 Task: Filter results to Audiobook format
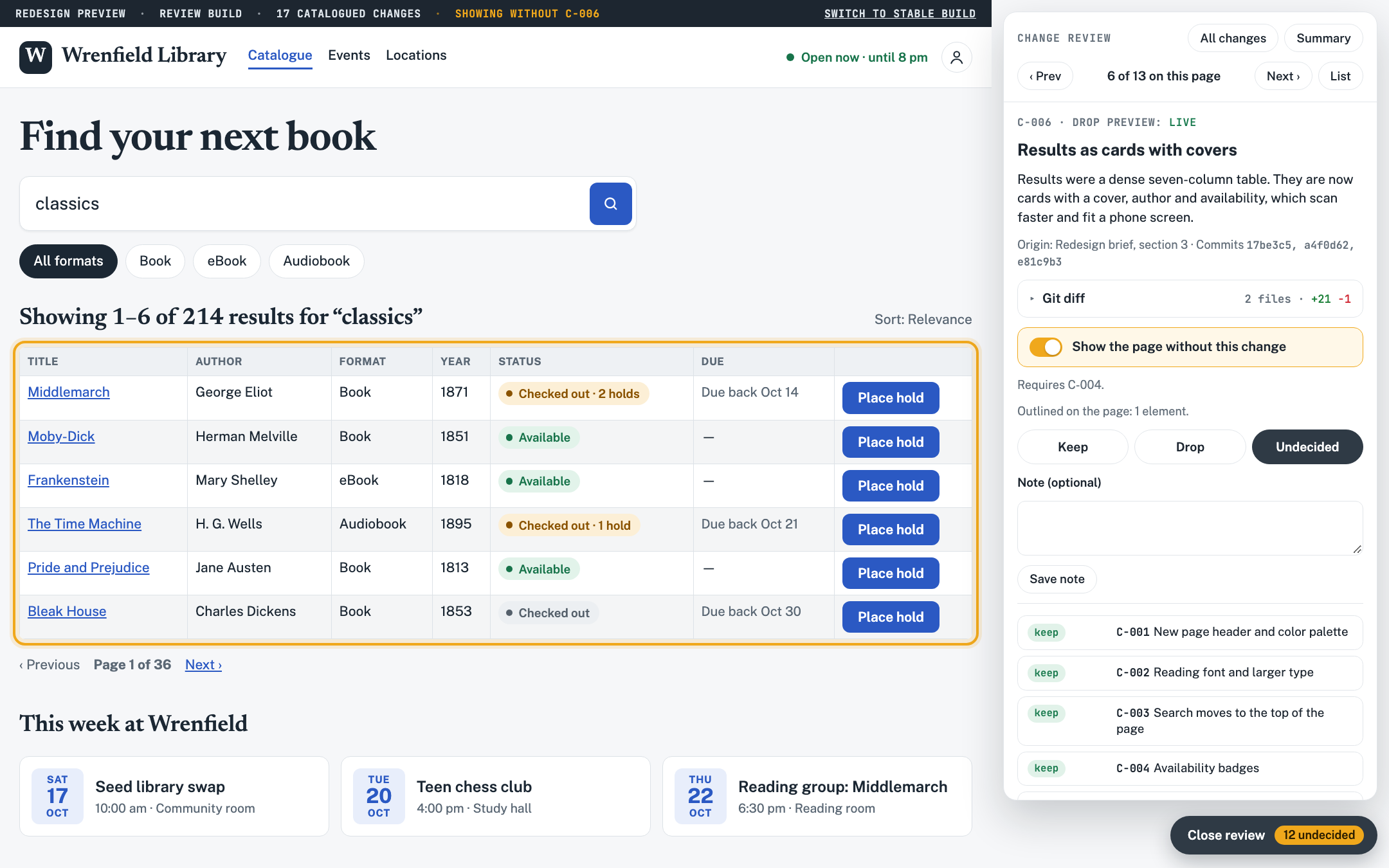[x=316, y=261]
